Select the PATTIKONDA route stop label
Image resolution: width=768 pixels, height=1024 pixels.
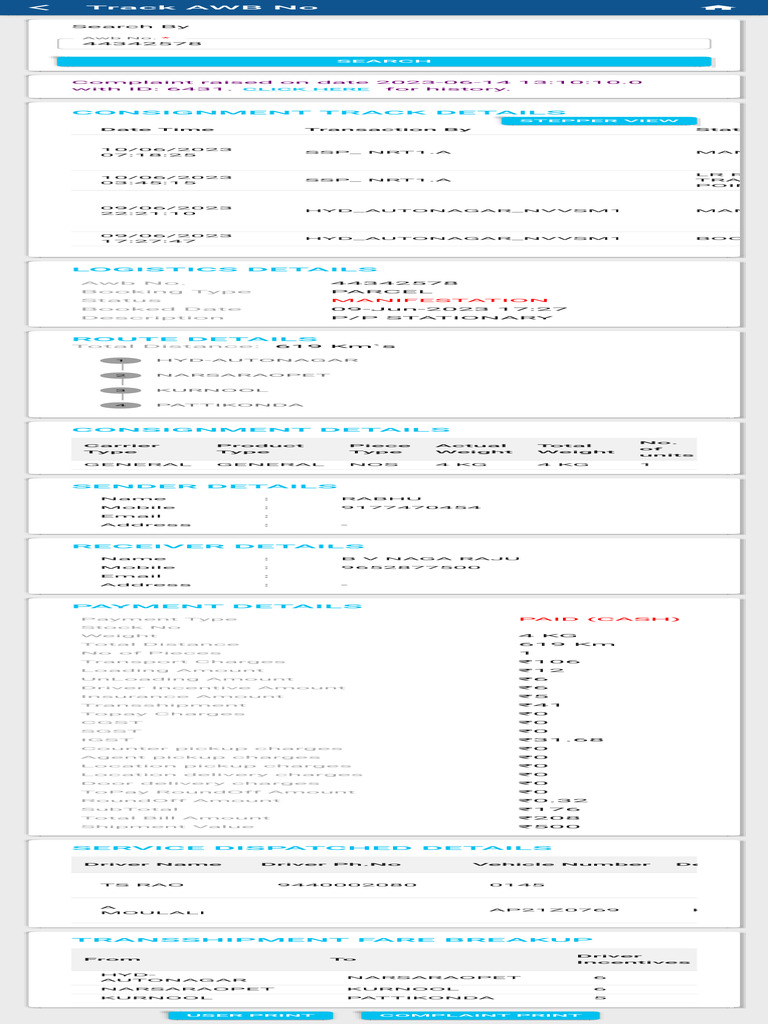point(230,406)
